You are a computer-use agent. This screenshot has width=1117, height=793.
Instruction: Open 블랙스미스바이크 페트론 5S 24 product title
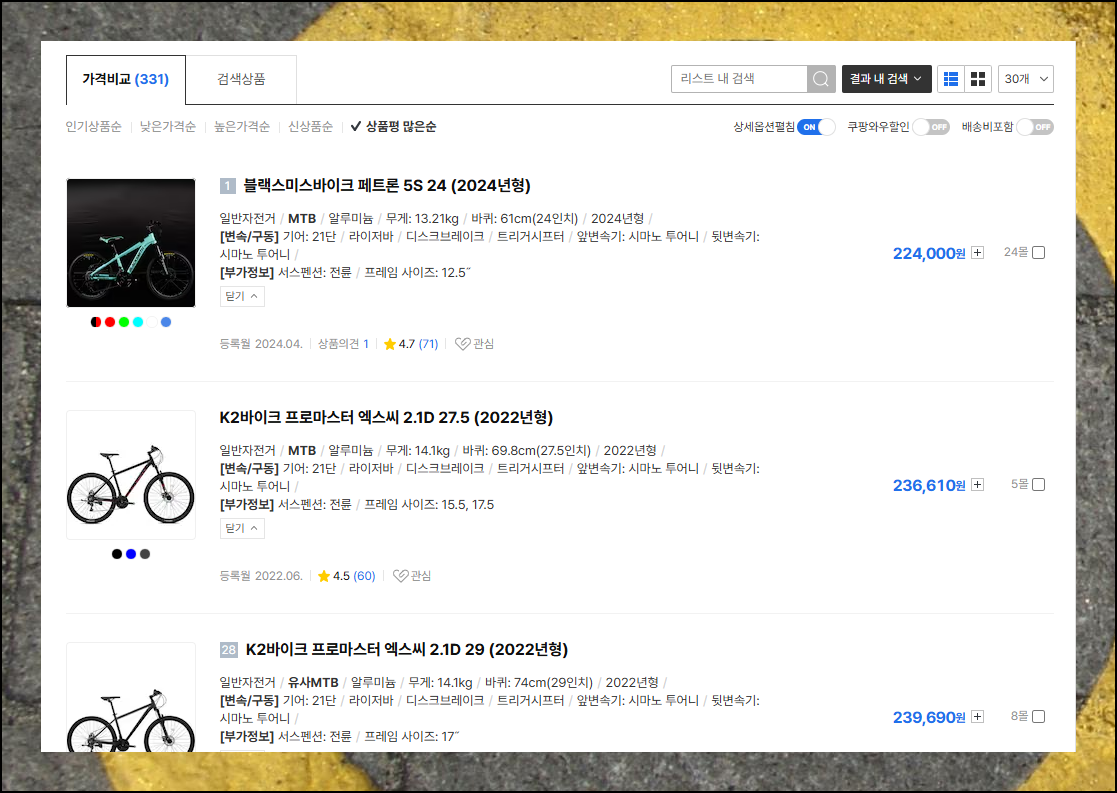point(387,186)
